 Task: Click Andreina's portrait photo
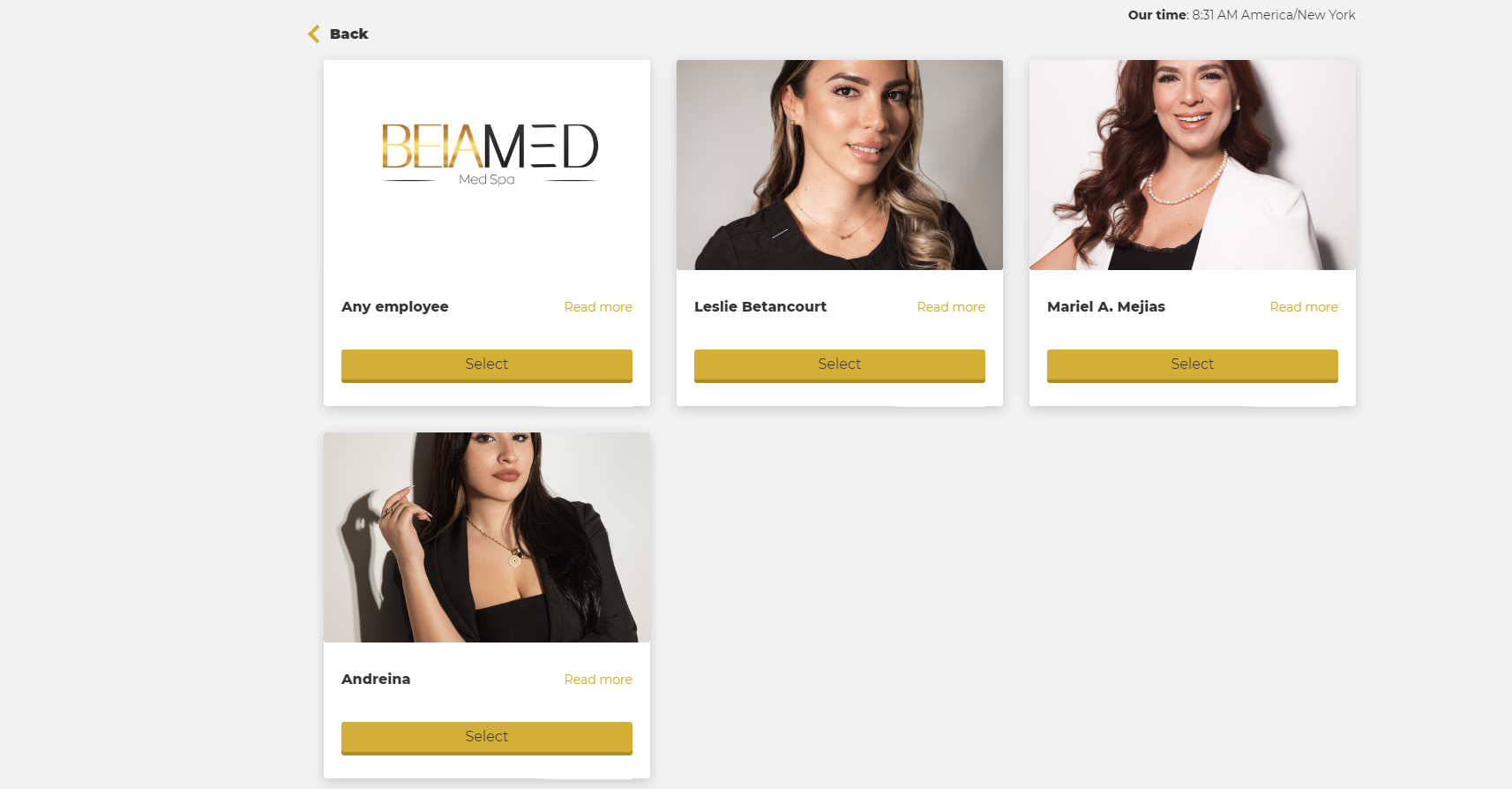[x=487, y=537]
